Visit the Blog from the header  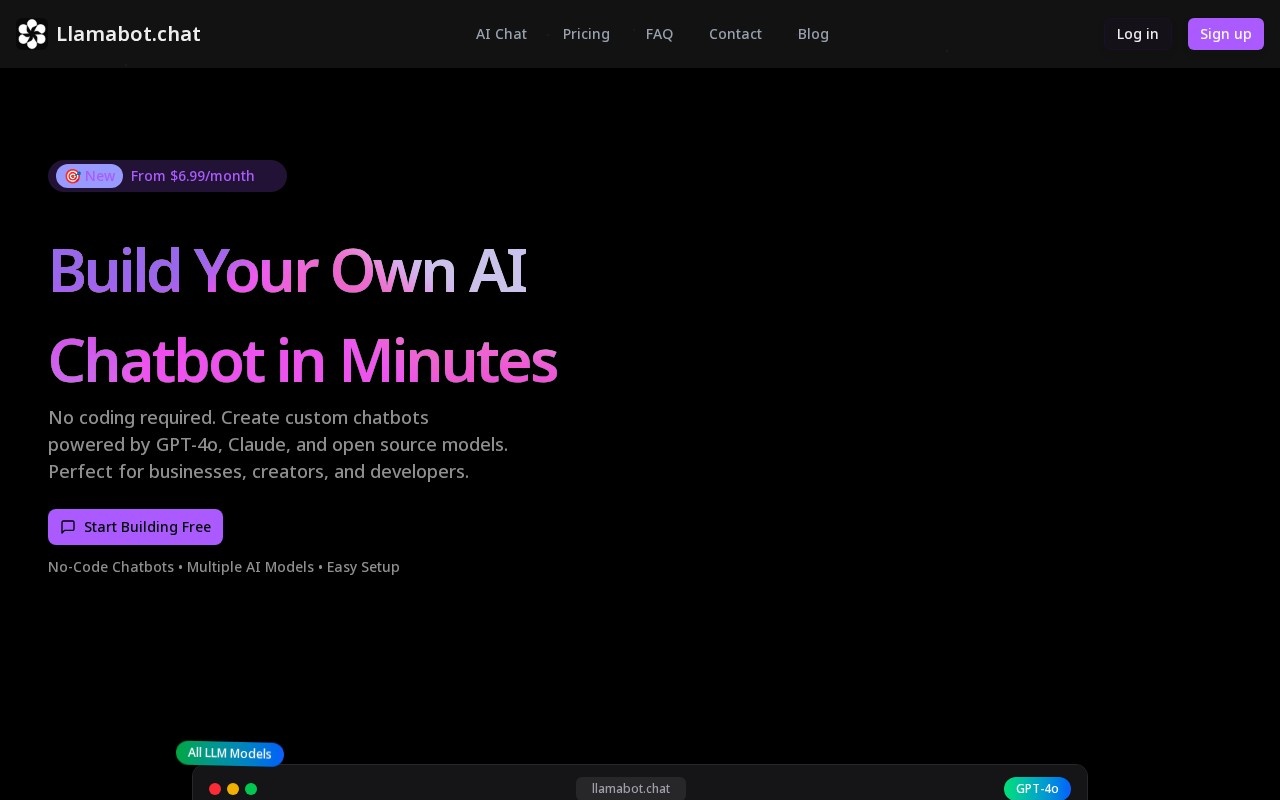813,34
